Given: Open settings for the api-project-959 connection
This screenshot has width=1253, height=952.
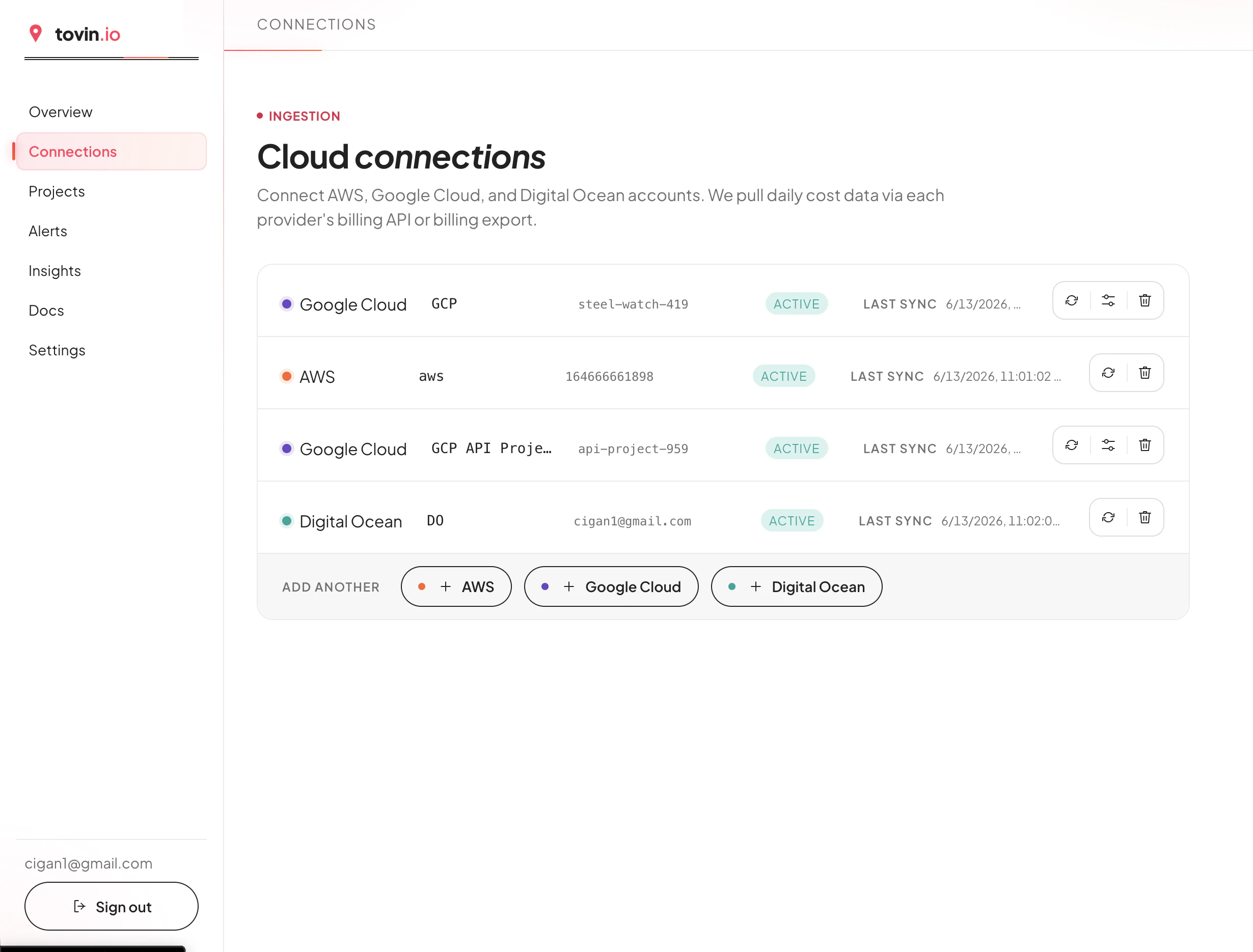Looking at the screenshot, I should [x=1108, y=445].
